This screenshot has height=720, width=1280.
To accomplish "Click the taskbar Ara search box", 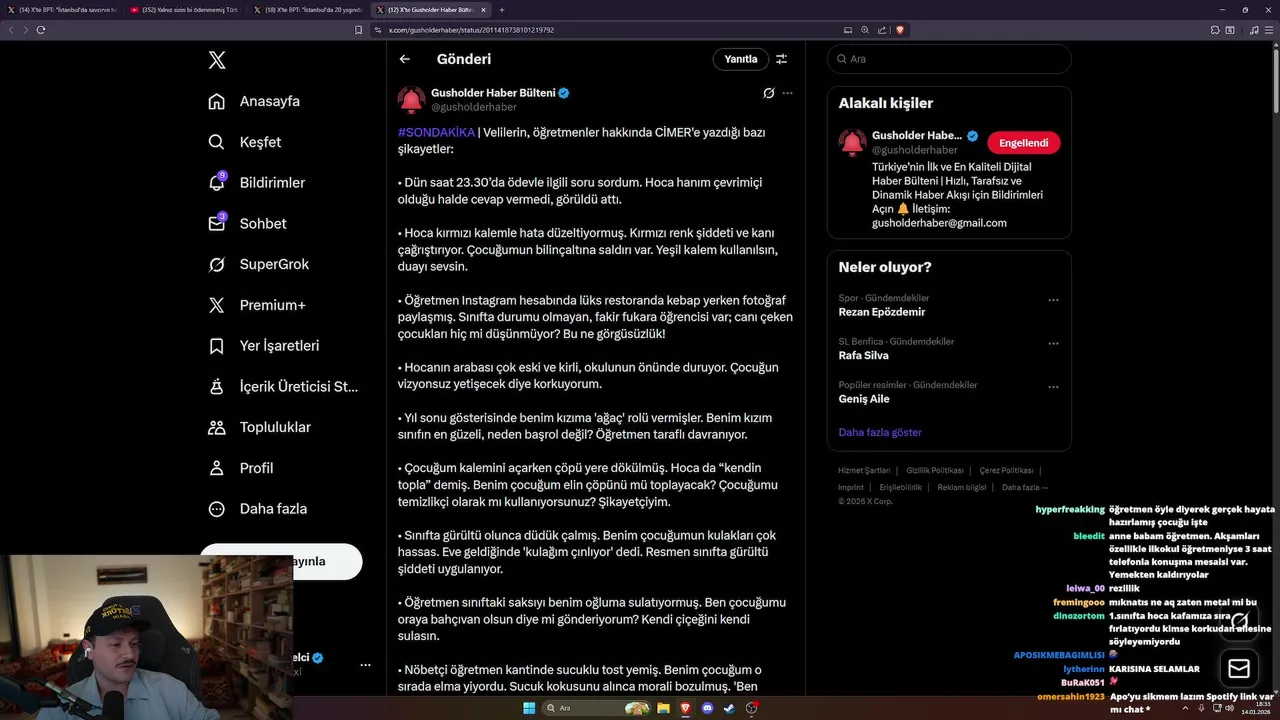I will pos(596,708).
